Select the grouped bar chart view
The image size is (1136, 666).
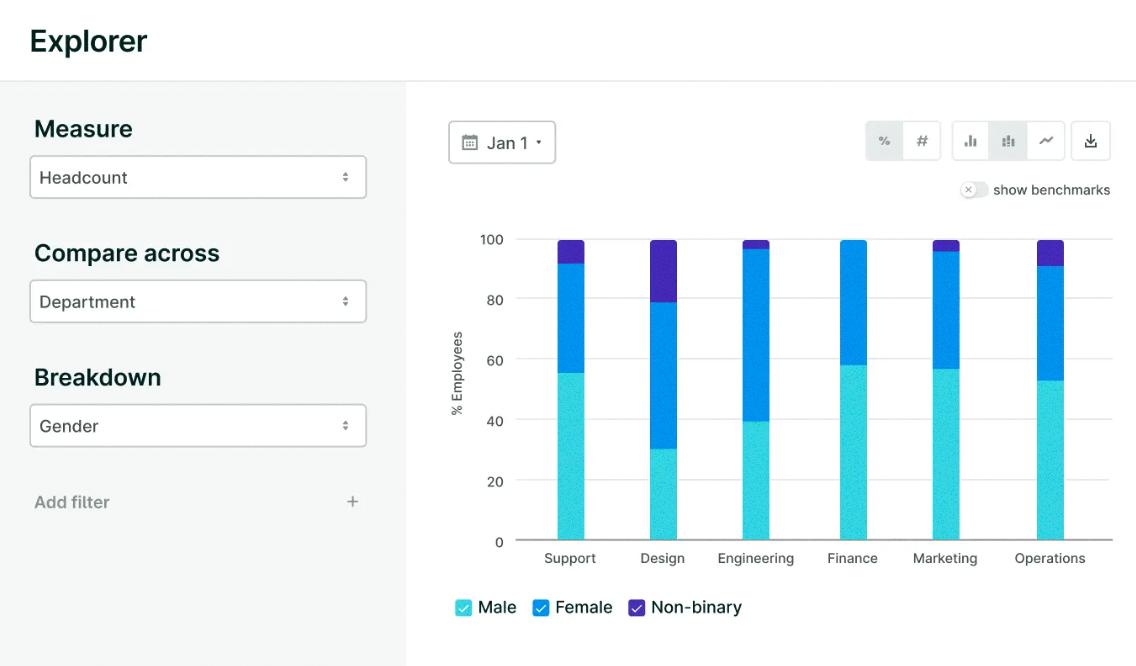point(970,141)
